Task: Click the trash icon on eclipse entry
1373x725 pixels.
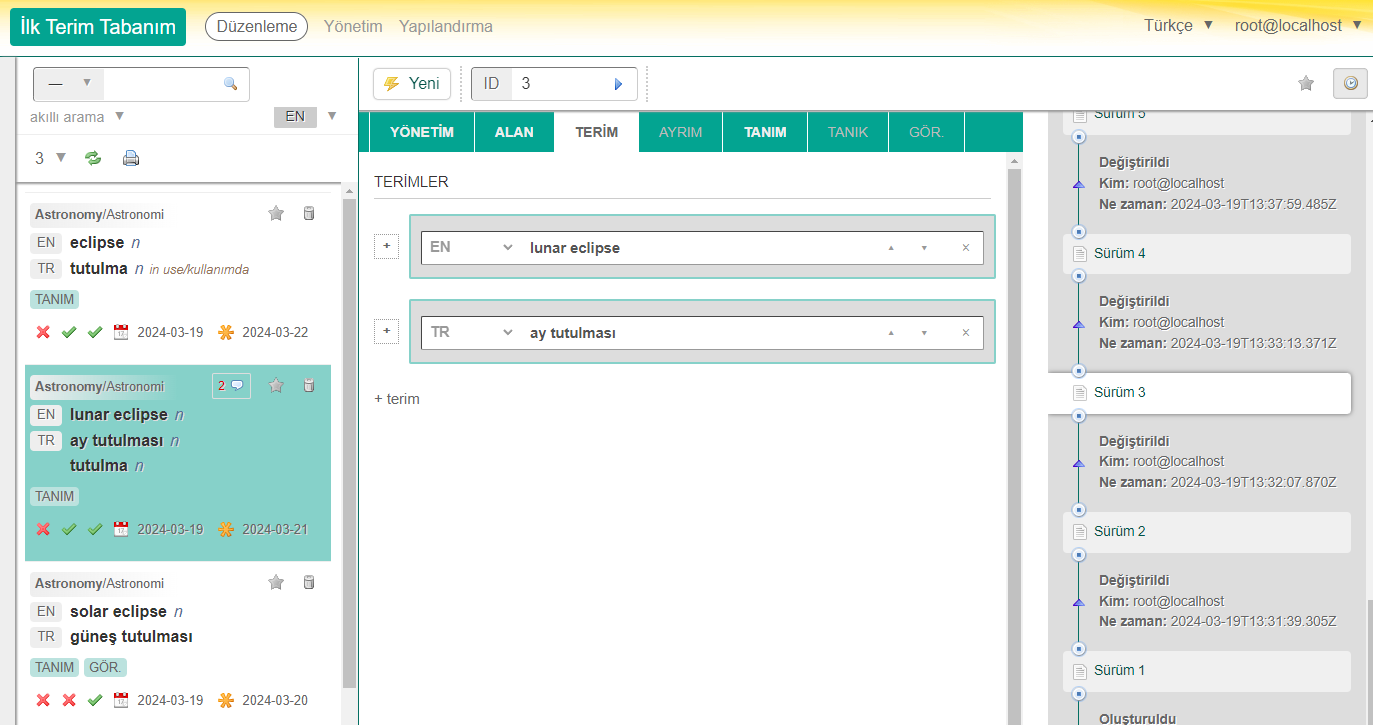Action: pos(309,213)
